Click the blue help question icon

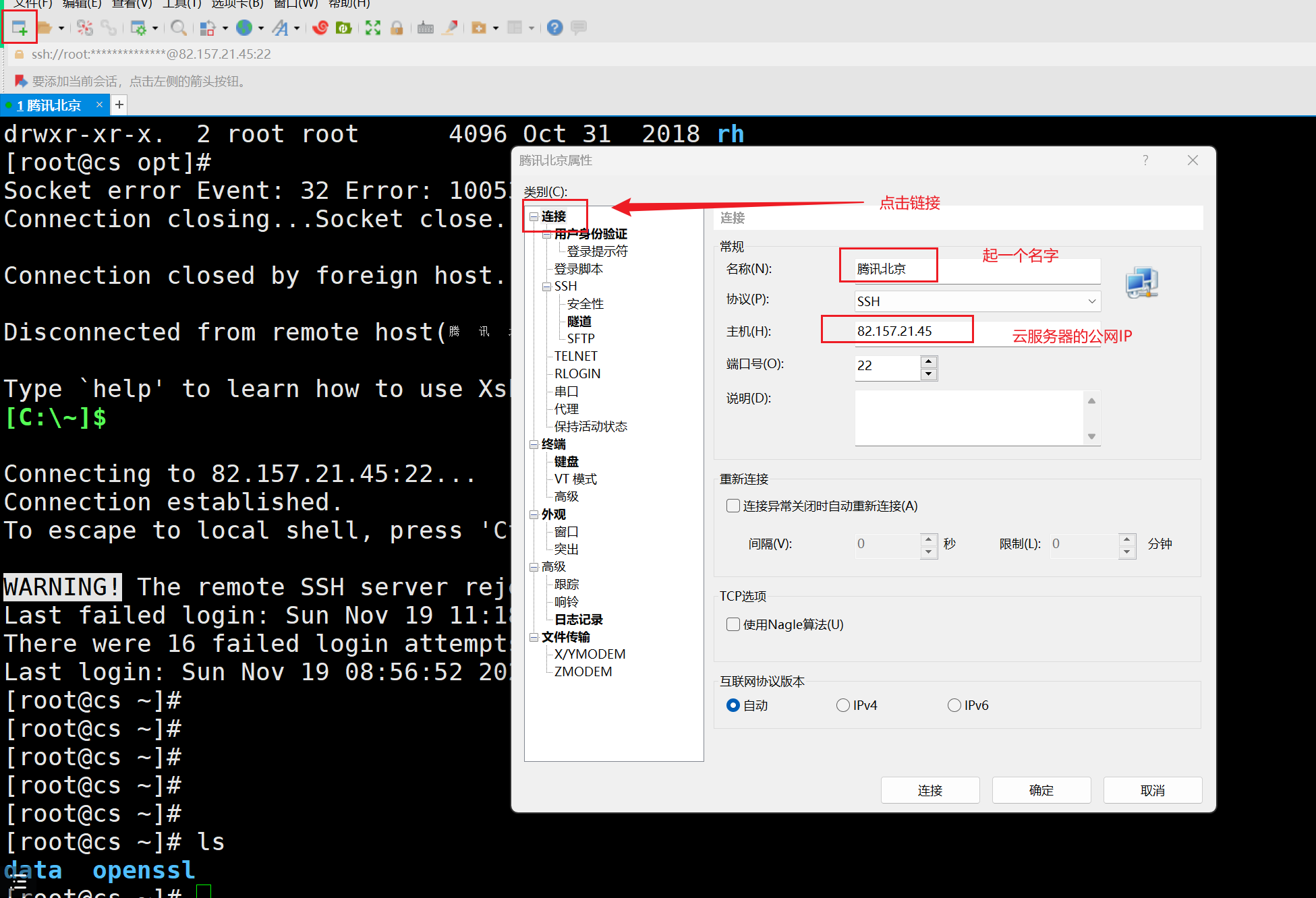[x=554, y=28]
